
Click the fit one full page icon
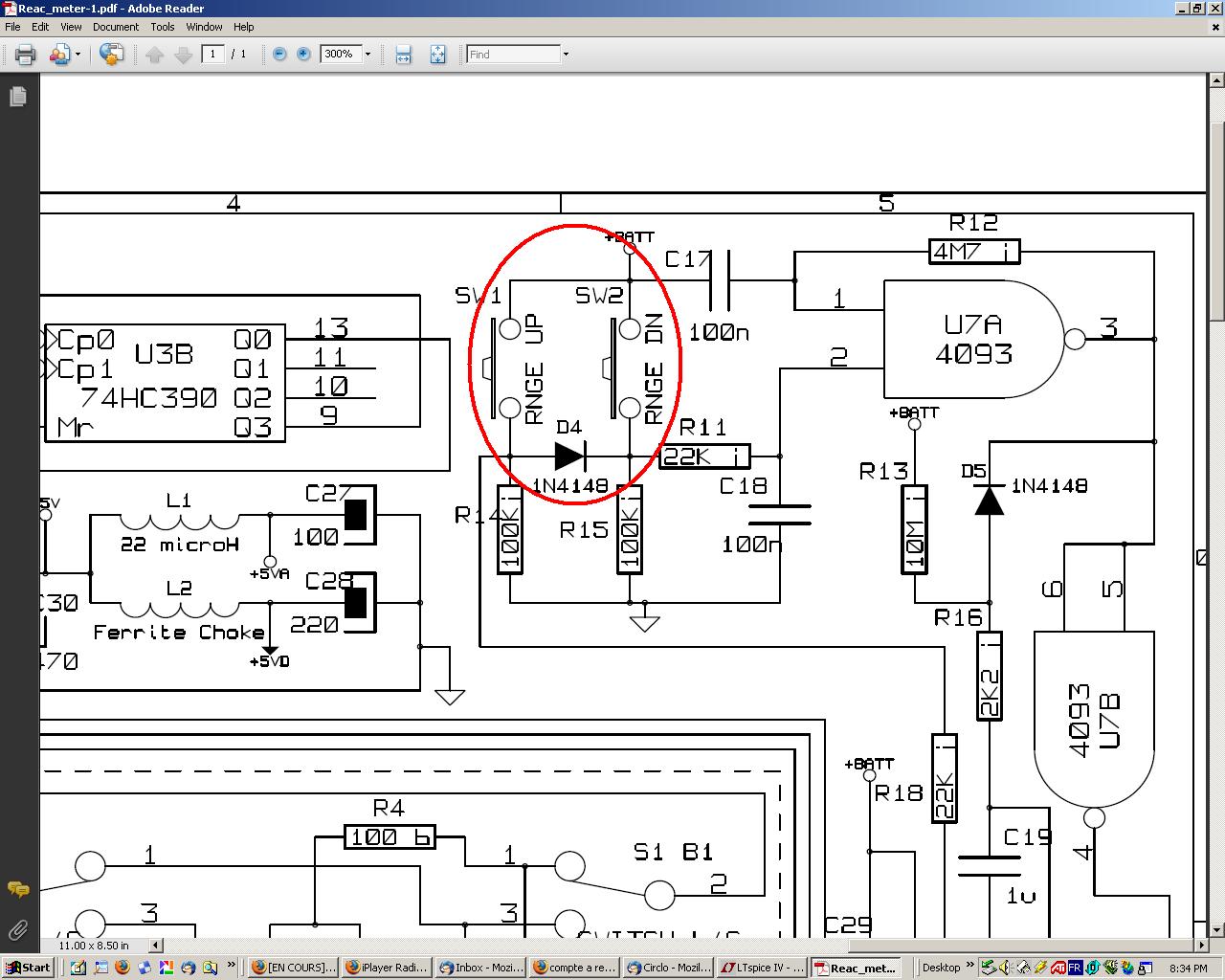coord(437,55)
